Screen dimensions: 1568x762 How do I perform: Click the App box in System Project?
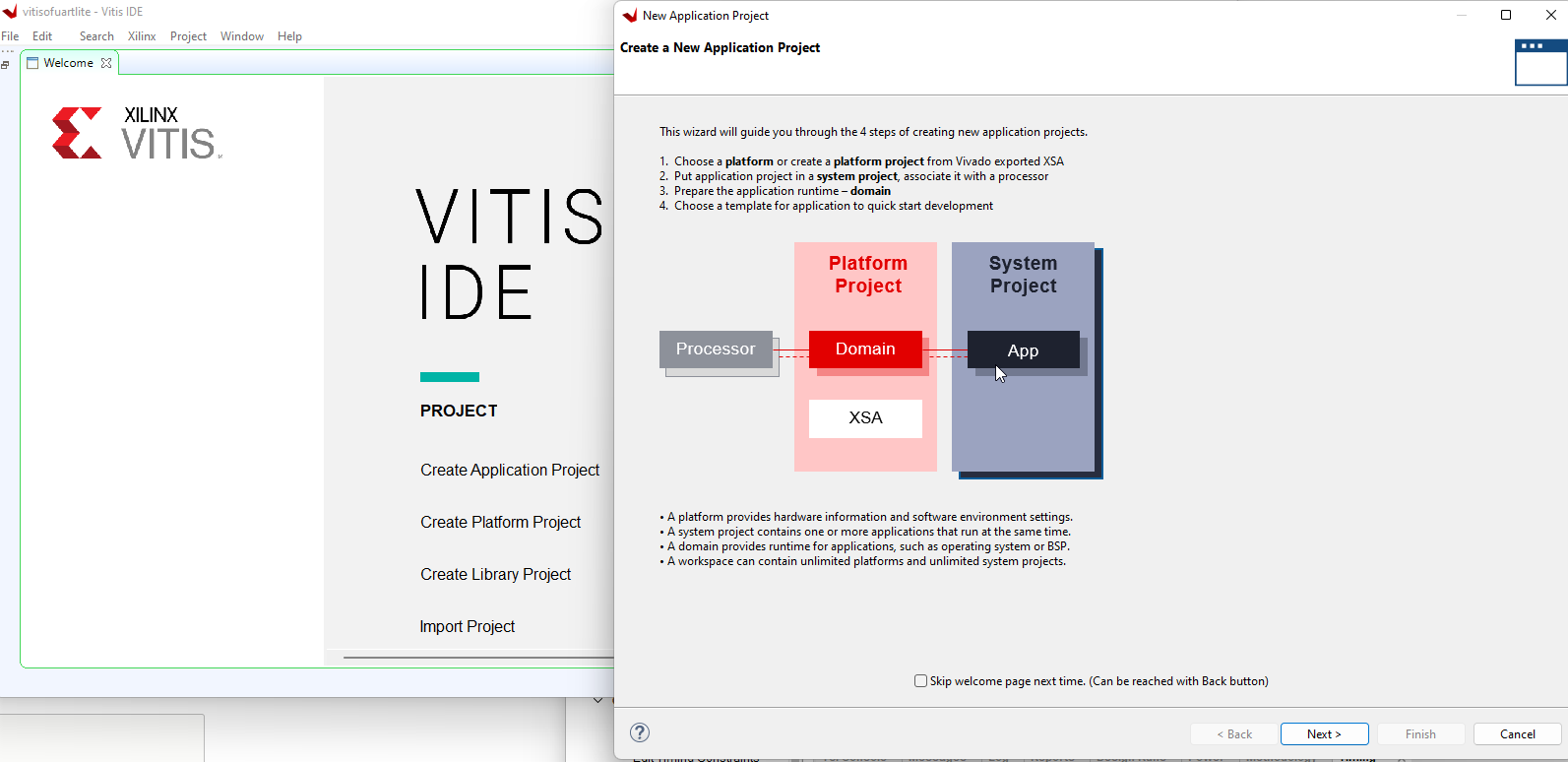click(1023, 350)
